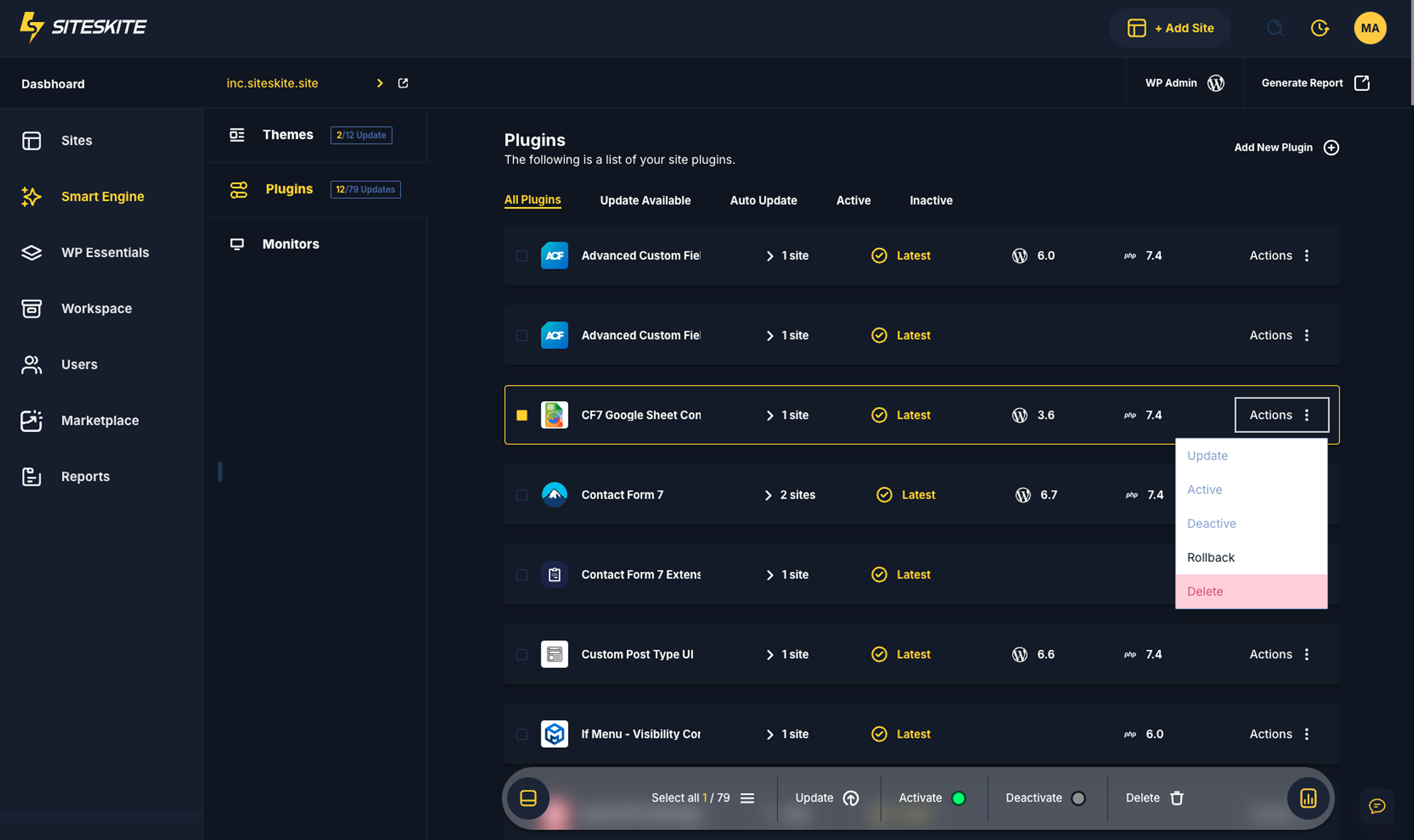Viewport: 1414px width, 840px height.
Task: Click the stats chart icon in bottom bar
Action: 1308,798
